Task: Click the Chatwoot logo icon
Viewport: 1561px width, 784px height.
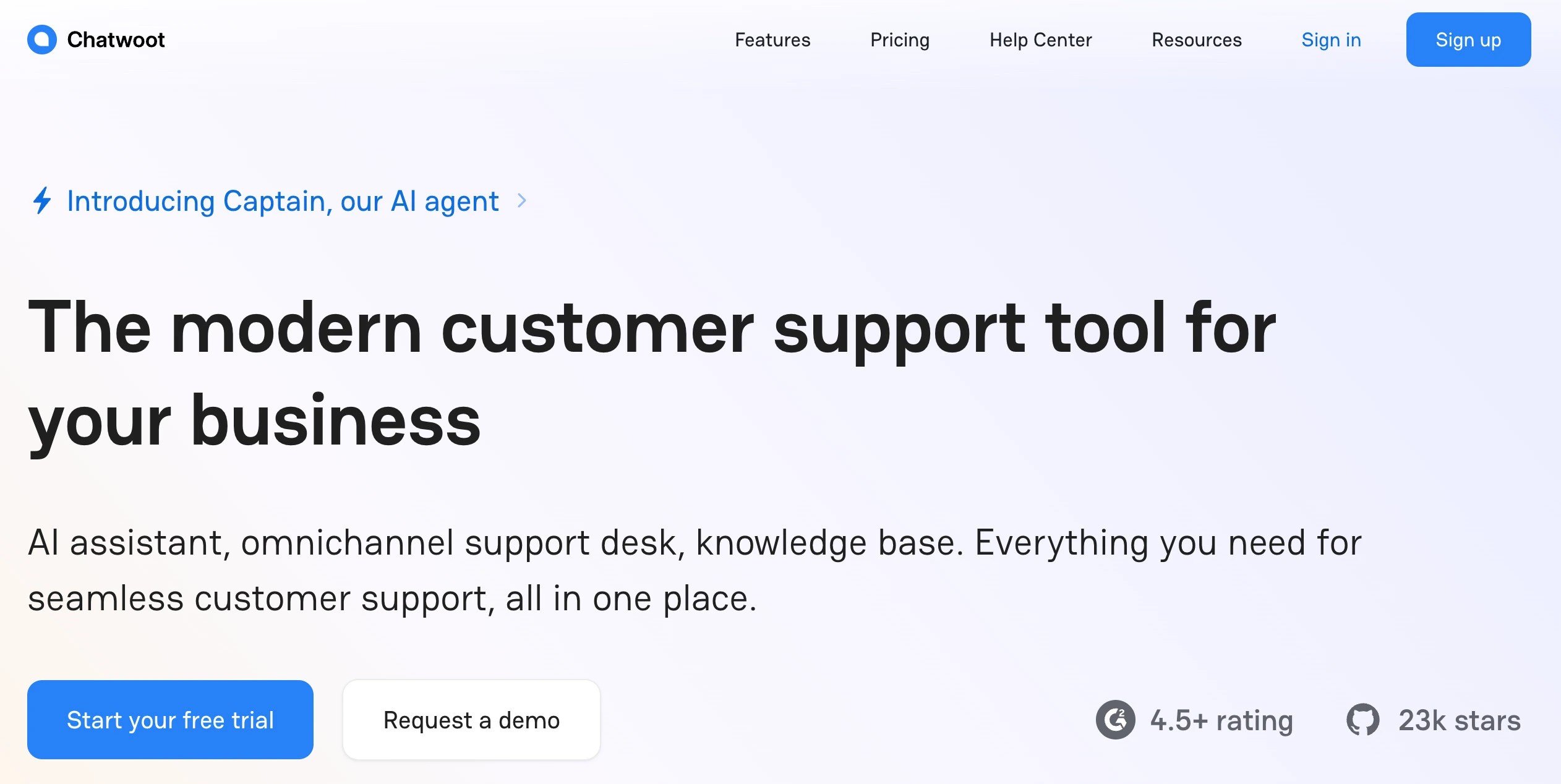Action: pos(41,39)
